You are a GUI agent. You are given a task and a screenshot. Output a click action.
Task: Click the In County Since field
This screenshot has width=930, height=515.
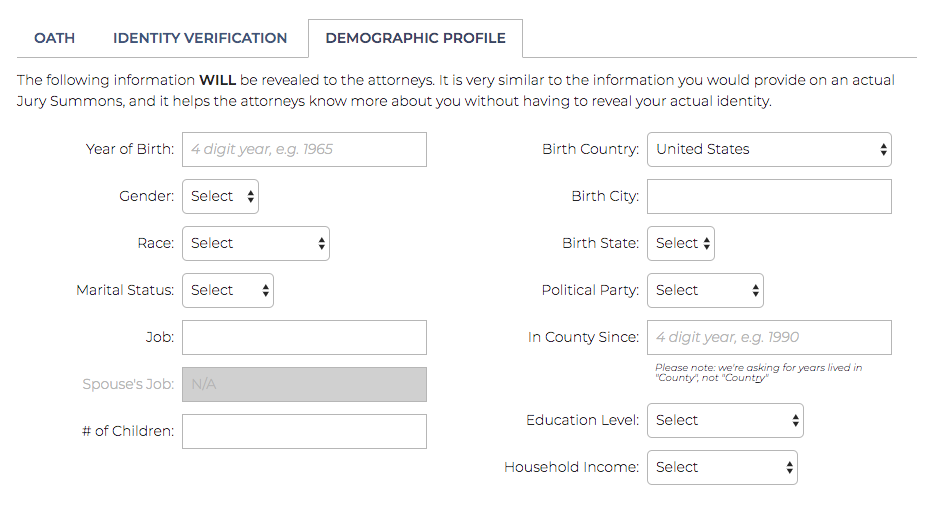pyautogui.click(x=769, y=337)
